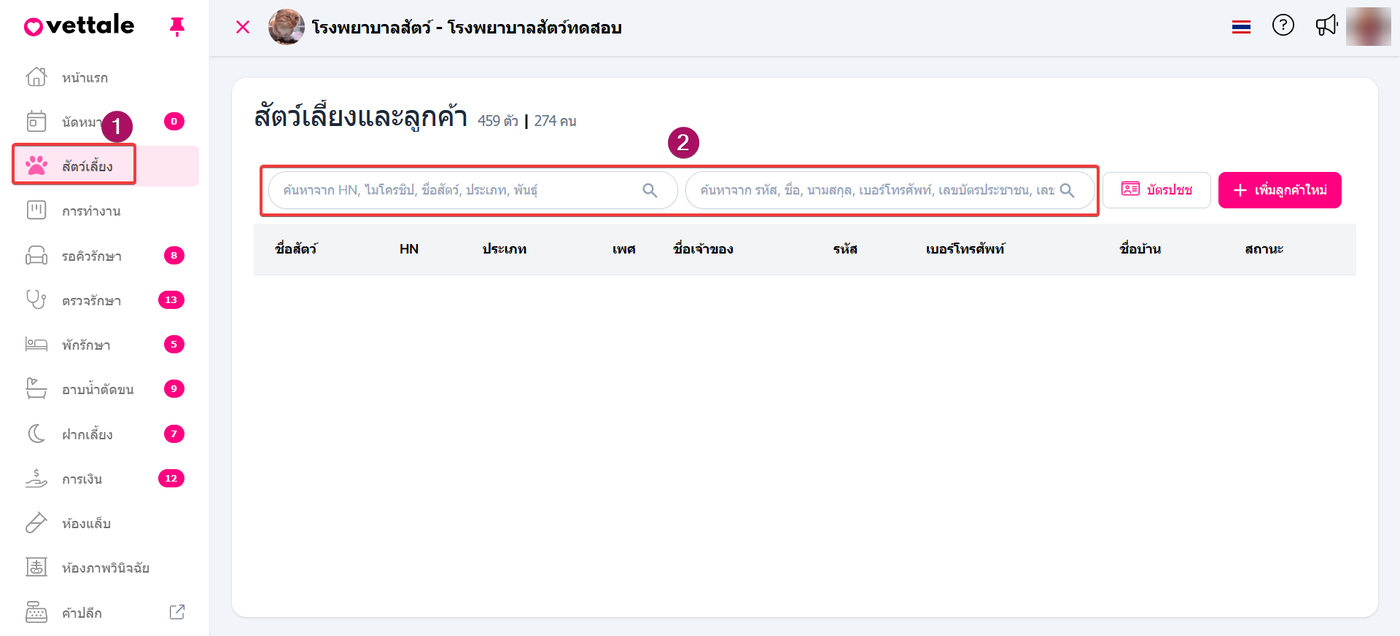Go to หน้าแรก menu label

pyautogui.click(x=85, y=78)
